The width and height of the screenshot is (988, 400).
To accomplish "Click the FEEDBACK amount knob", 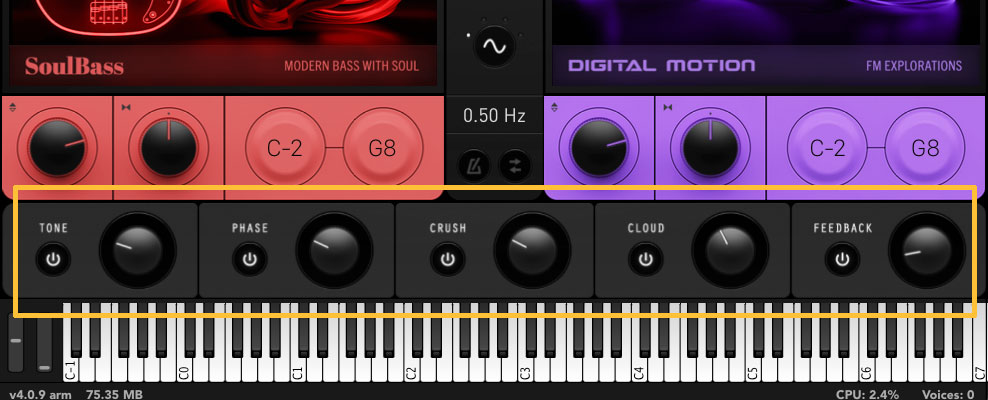I will tap(927, 250).
